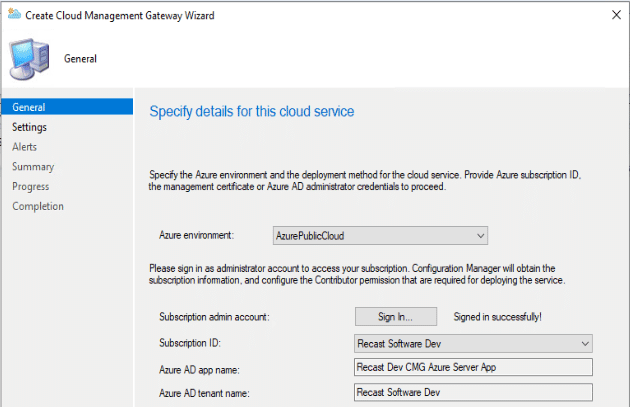630x407 pixels.
Task: Click the Azure AD app name field
Action: coord(473,367)
